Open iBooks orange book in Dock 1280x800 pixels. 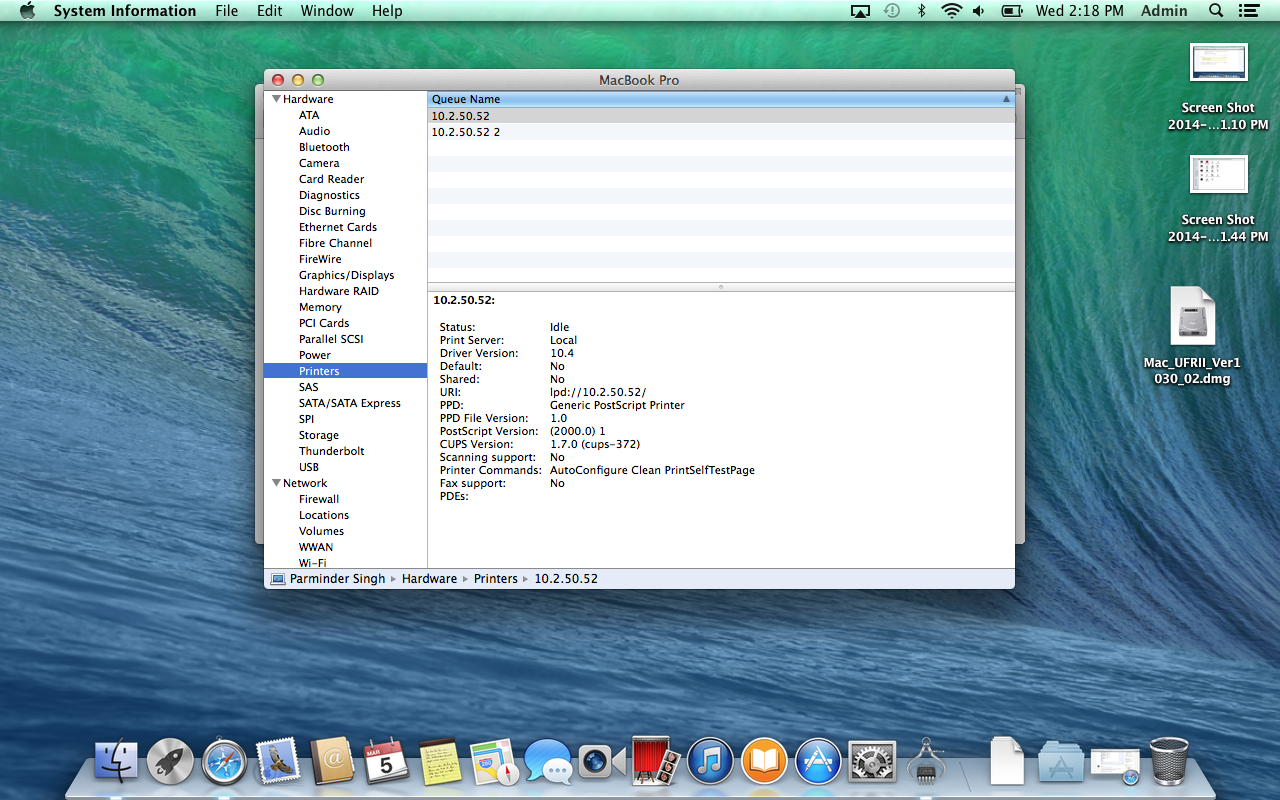[764, 762]
